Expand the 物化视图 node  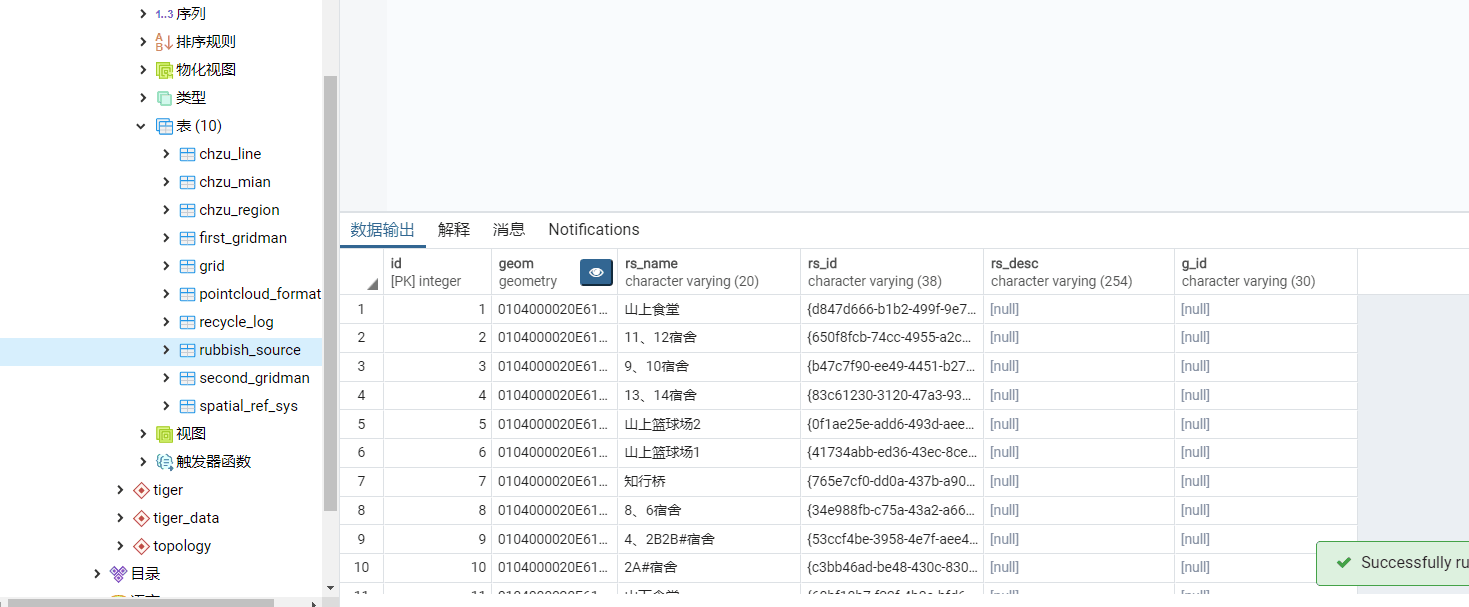pos(142,70)
